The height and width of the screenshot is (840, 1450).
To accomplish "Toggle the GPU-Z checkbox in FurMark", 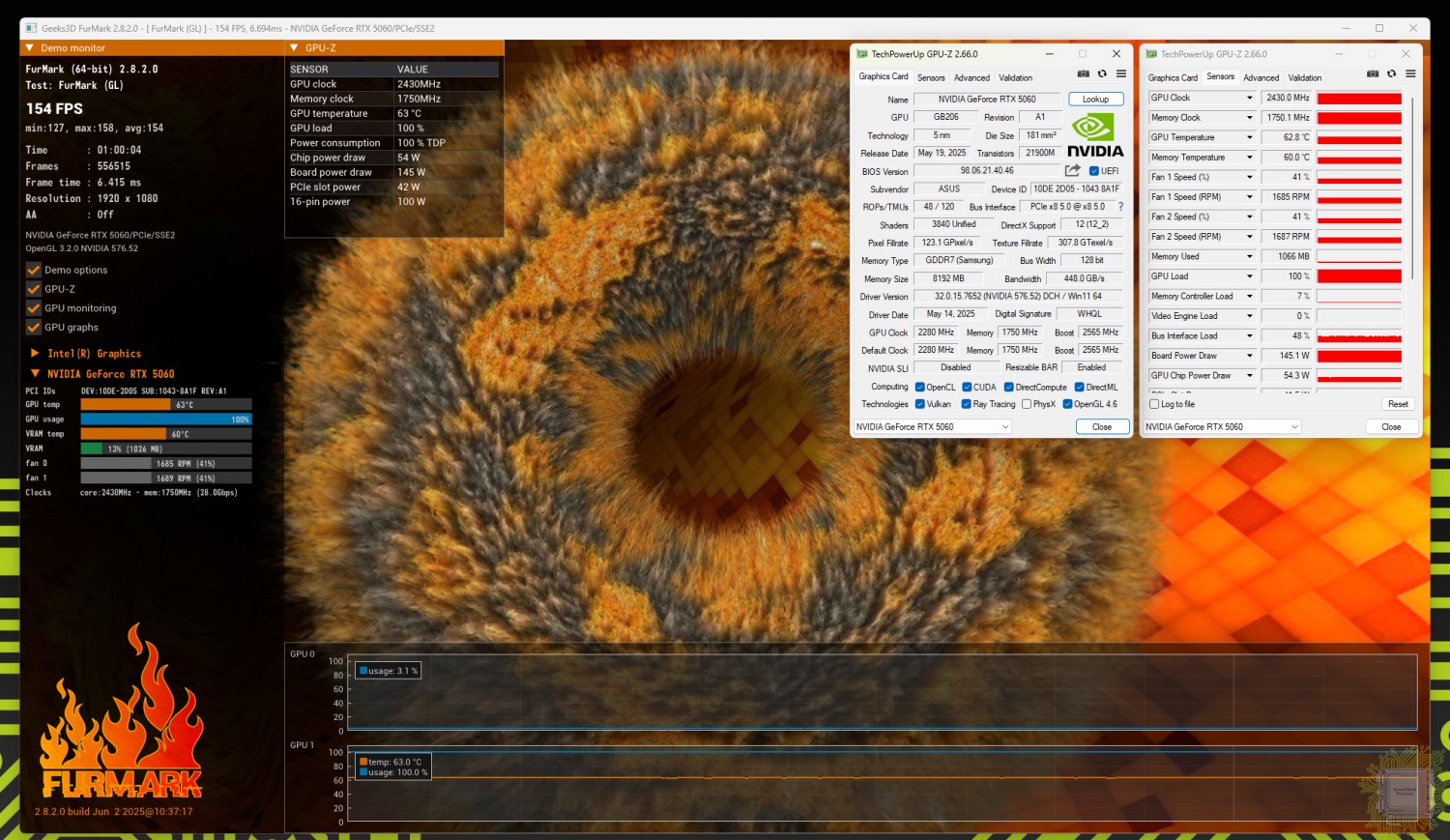I will [34, 289].
